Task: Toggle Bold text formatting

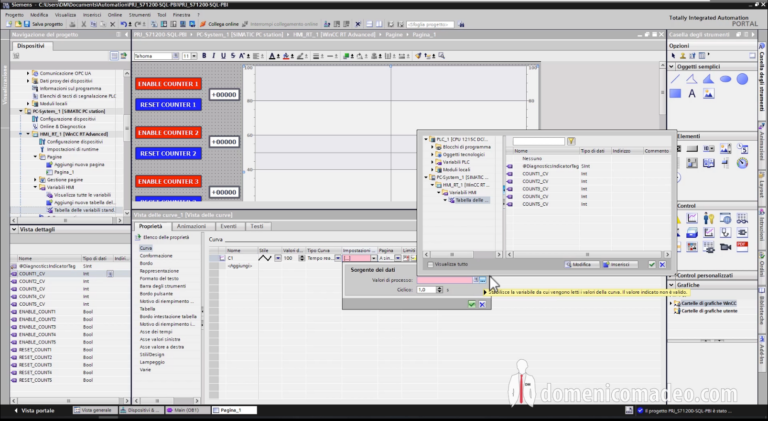Action: click(x=204, y=56)
